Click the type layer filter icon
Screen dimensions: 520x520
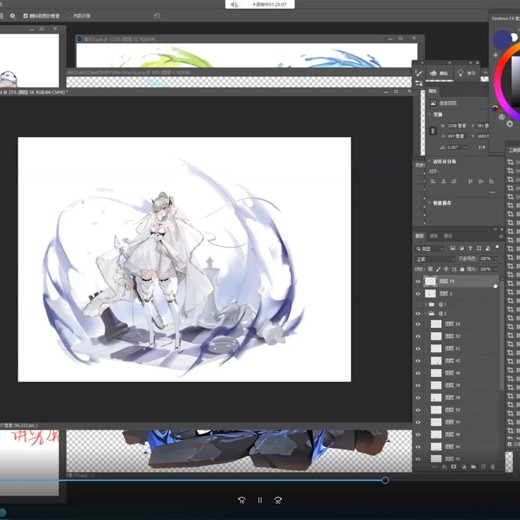(x=470, y=248)
